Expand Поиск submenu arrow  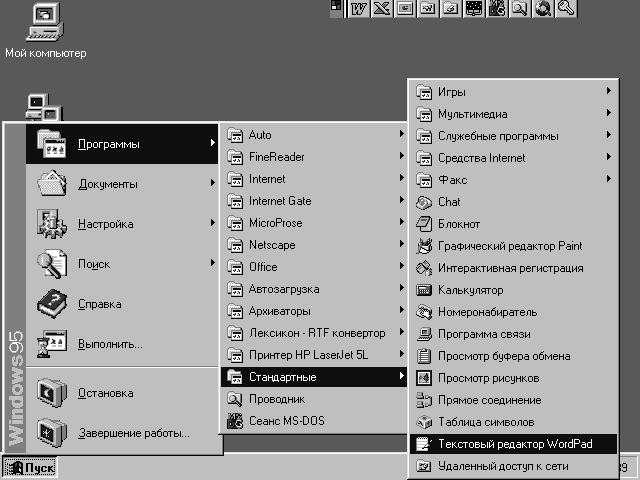coord(213,263)
